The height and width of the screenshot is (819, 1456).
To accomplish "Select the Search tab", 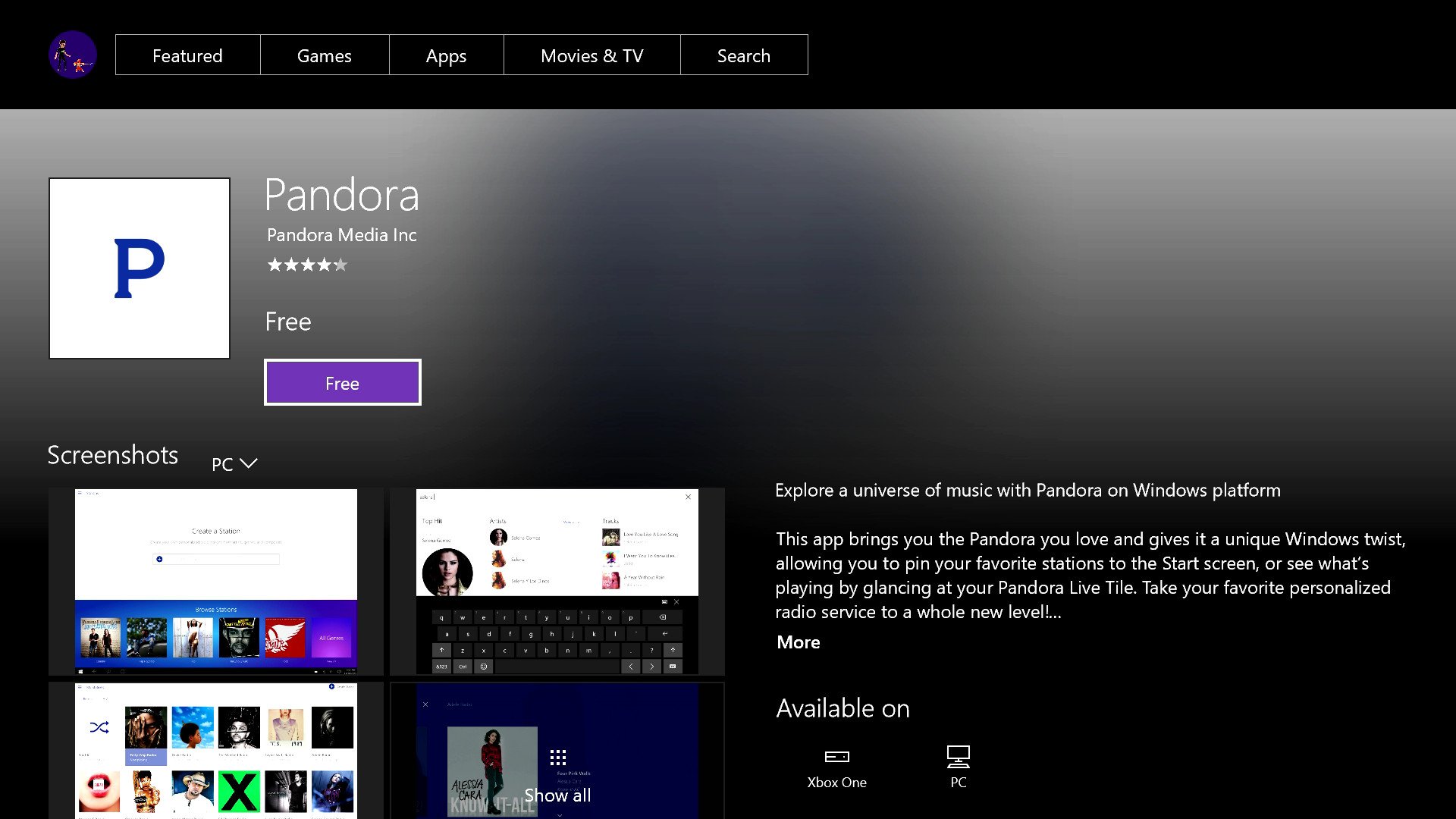I will tap(744, 55).
